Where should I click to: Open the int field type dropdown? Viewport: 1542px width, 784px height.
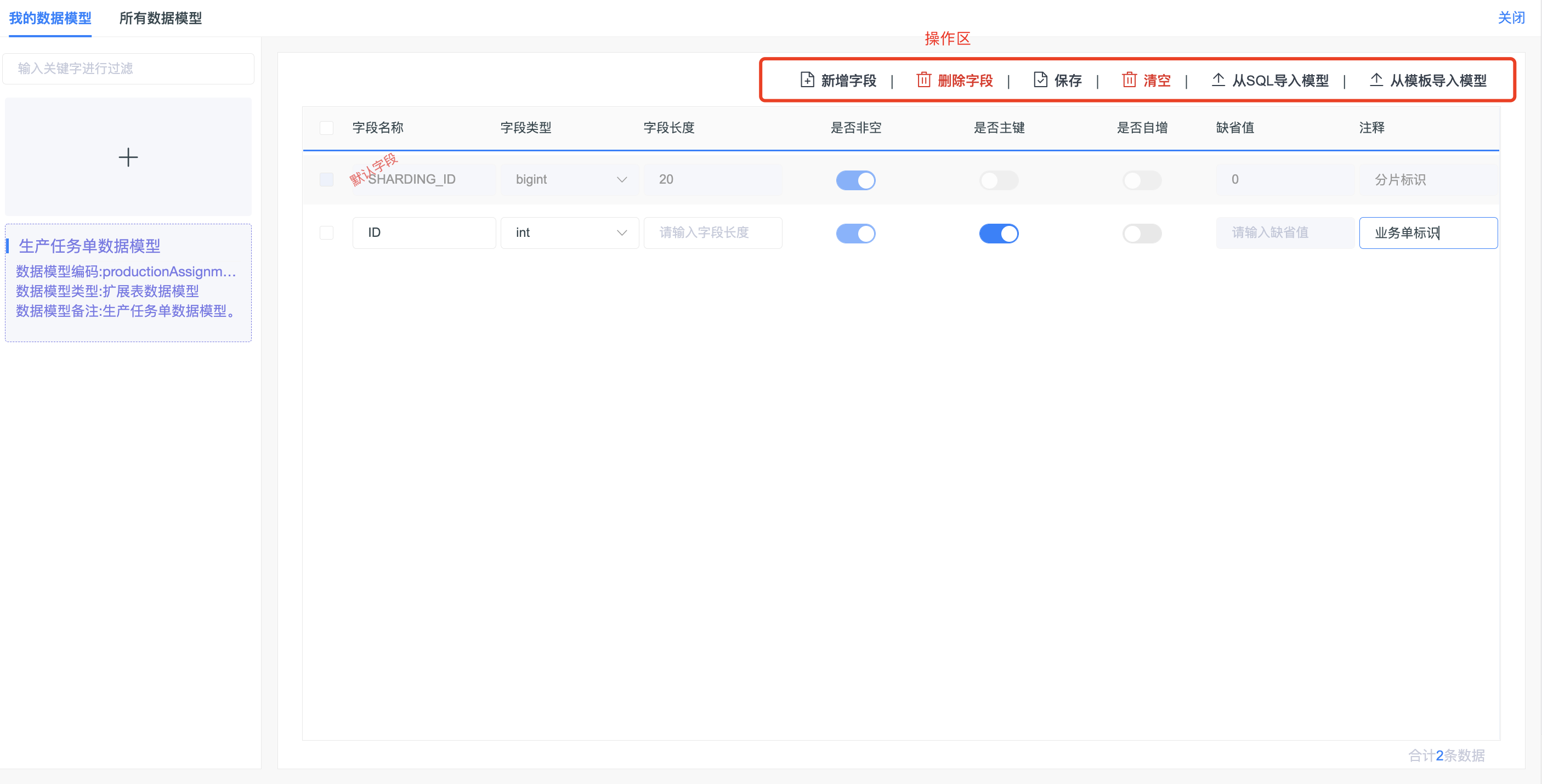(569, 232)
